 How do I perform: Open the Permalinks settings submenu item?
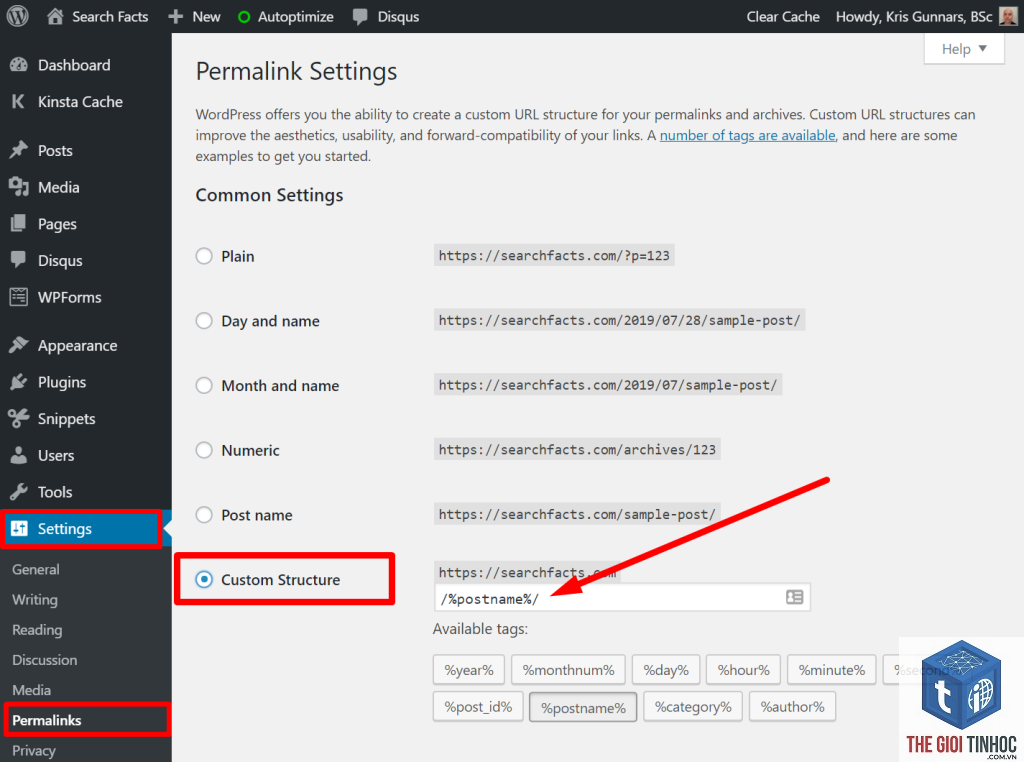[x=46, y=720]
